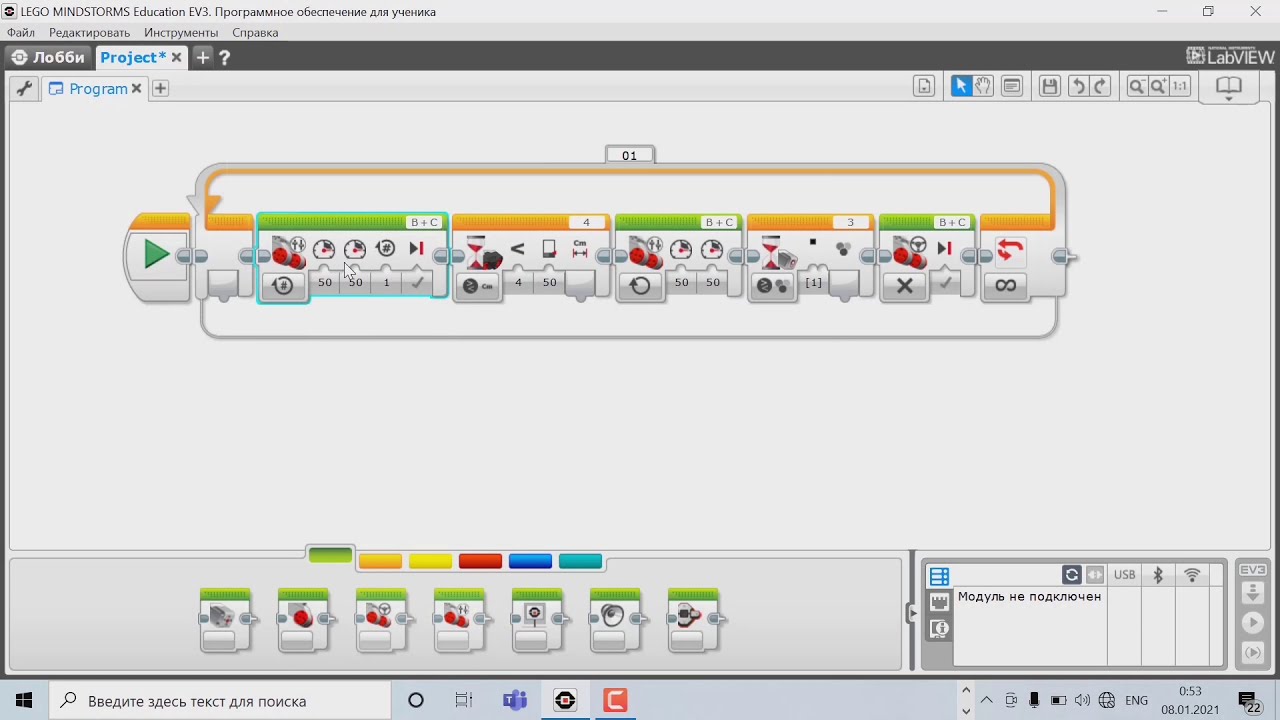1280x720 pixels.
Task: Open Move Steering block Off mode selector
Action: click(905, 285)
